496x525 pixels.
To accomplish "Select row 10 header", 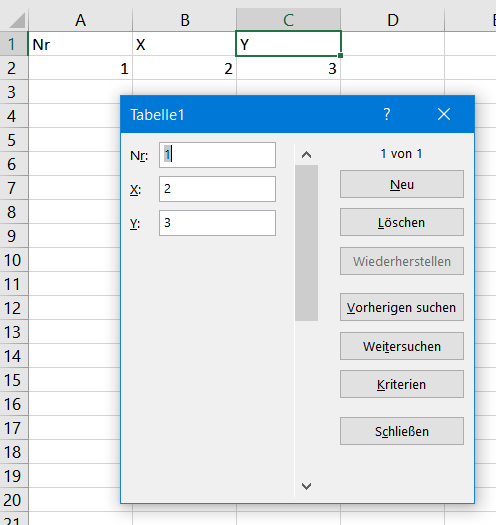I will click(14, 260).
